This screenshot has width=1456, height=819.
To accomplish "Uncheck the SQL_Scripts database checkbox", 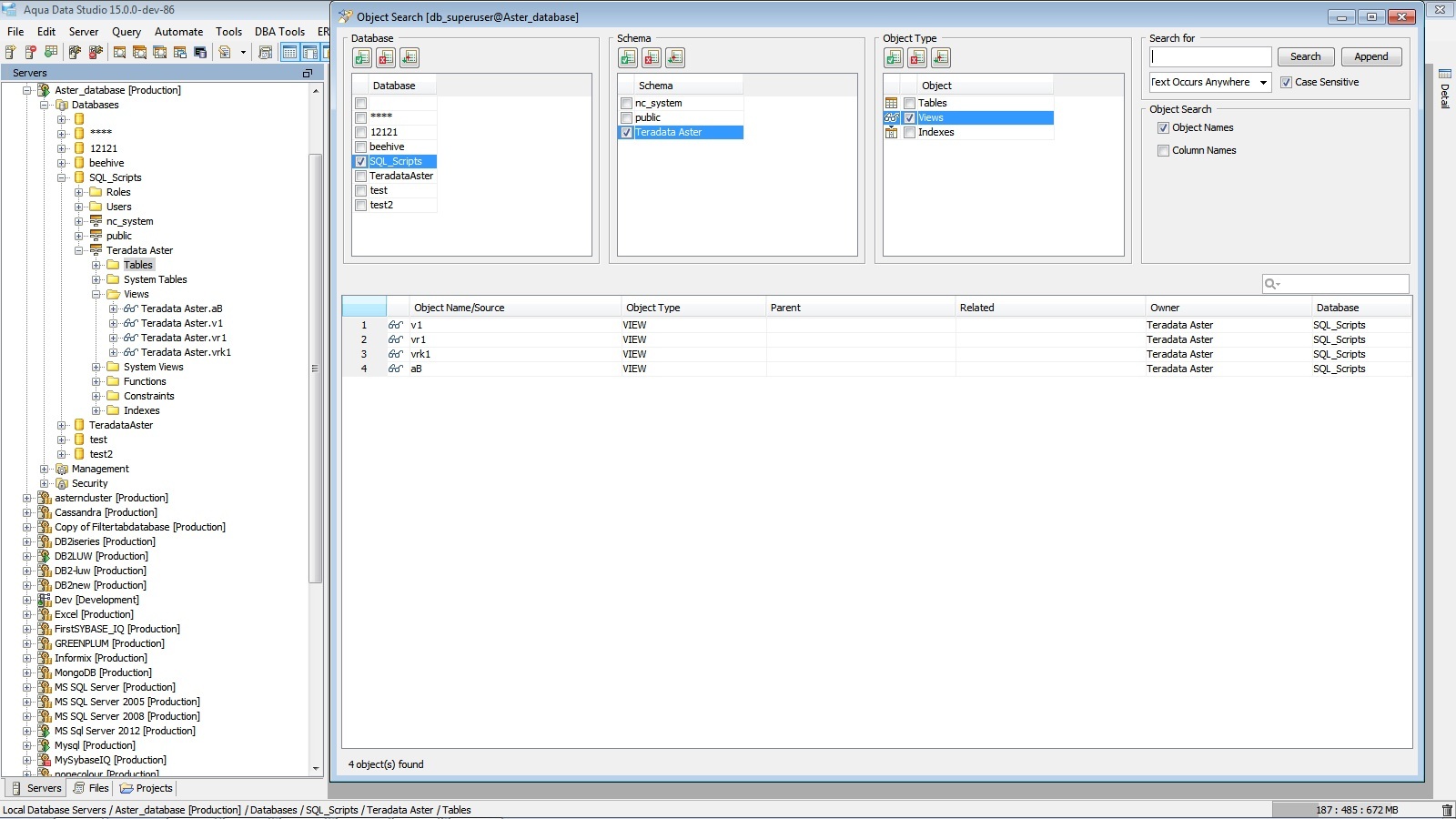I will click(x=361, y=161).
